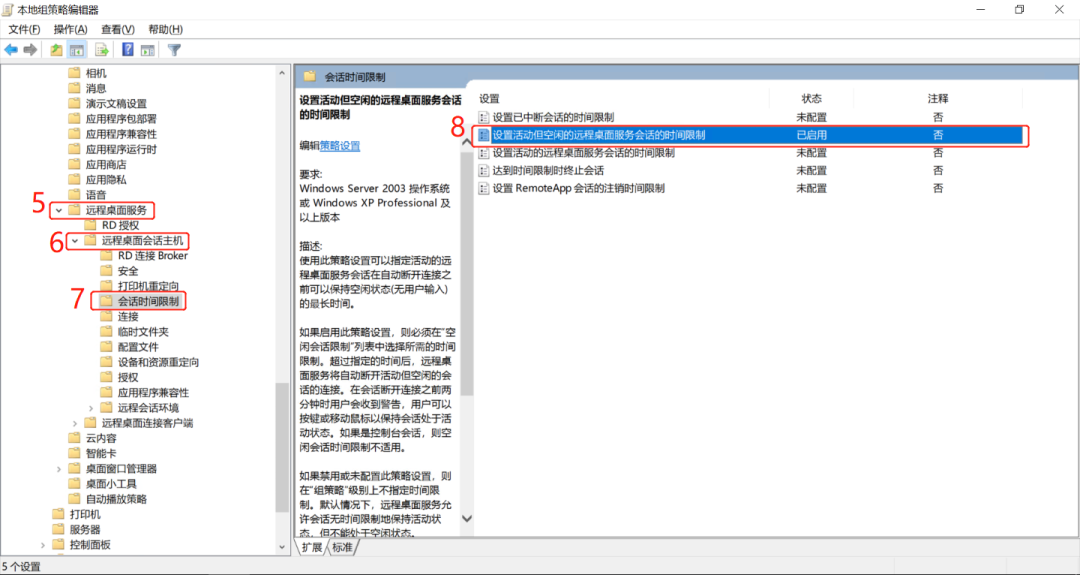This screenshot has height=575, width=1080.
Task: Select 达到时间限制时终止会话 policy
Action: coord(548,170)
